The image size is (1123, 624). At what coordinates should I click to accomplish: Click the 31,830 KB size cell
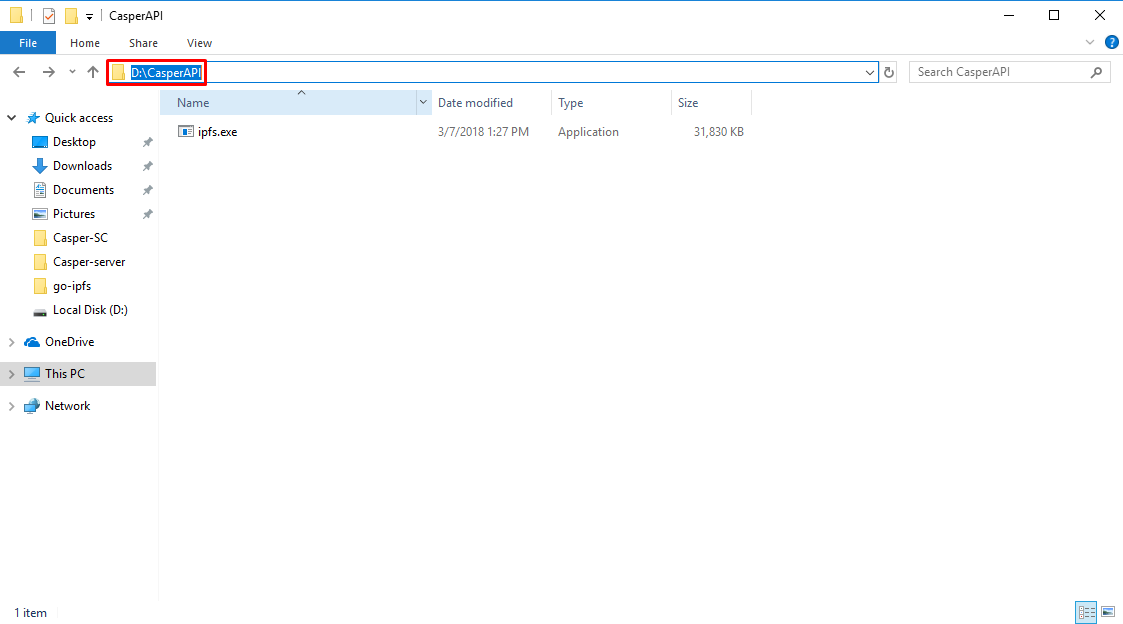[x=718, y=132]
